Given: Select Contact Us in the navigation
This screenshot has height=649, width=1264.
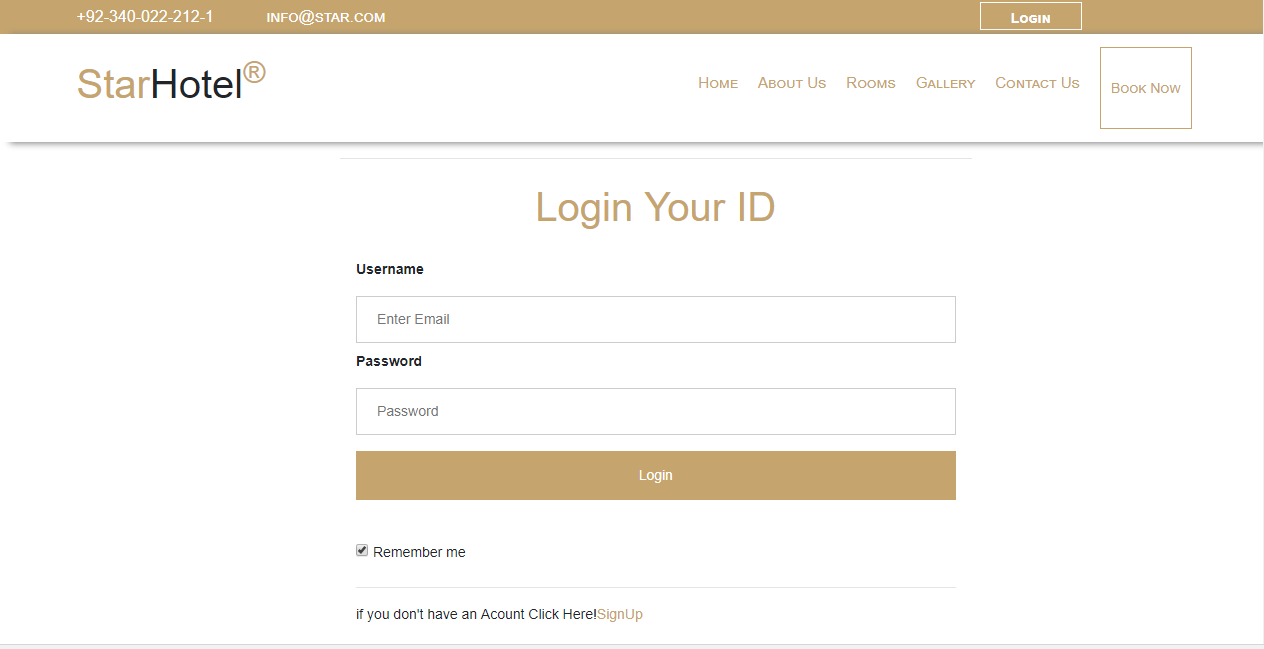Looking at the screenshot, I should point(1037,83).
